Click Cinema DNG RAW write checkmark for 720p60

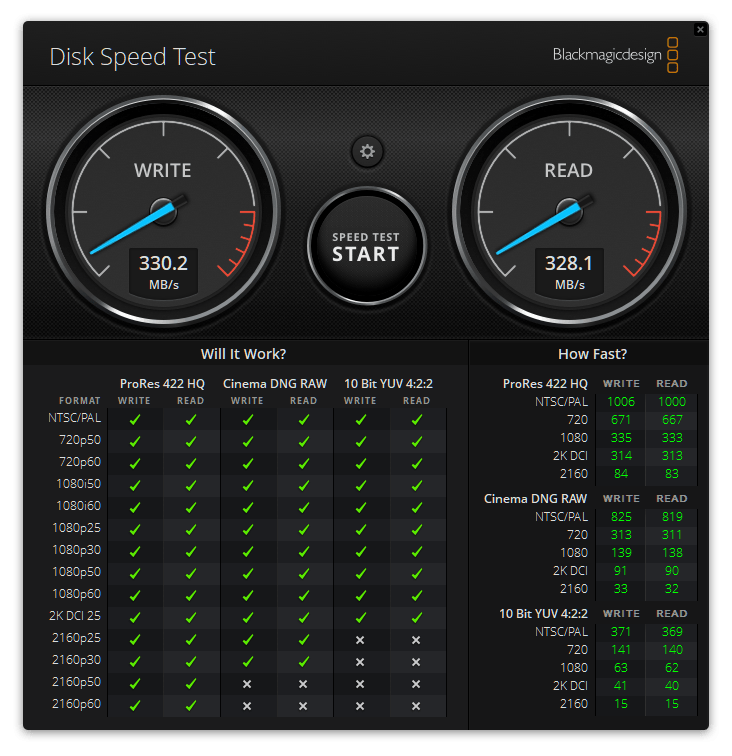coord(248,463)
